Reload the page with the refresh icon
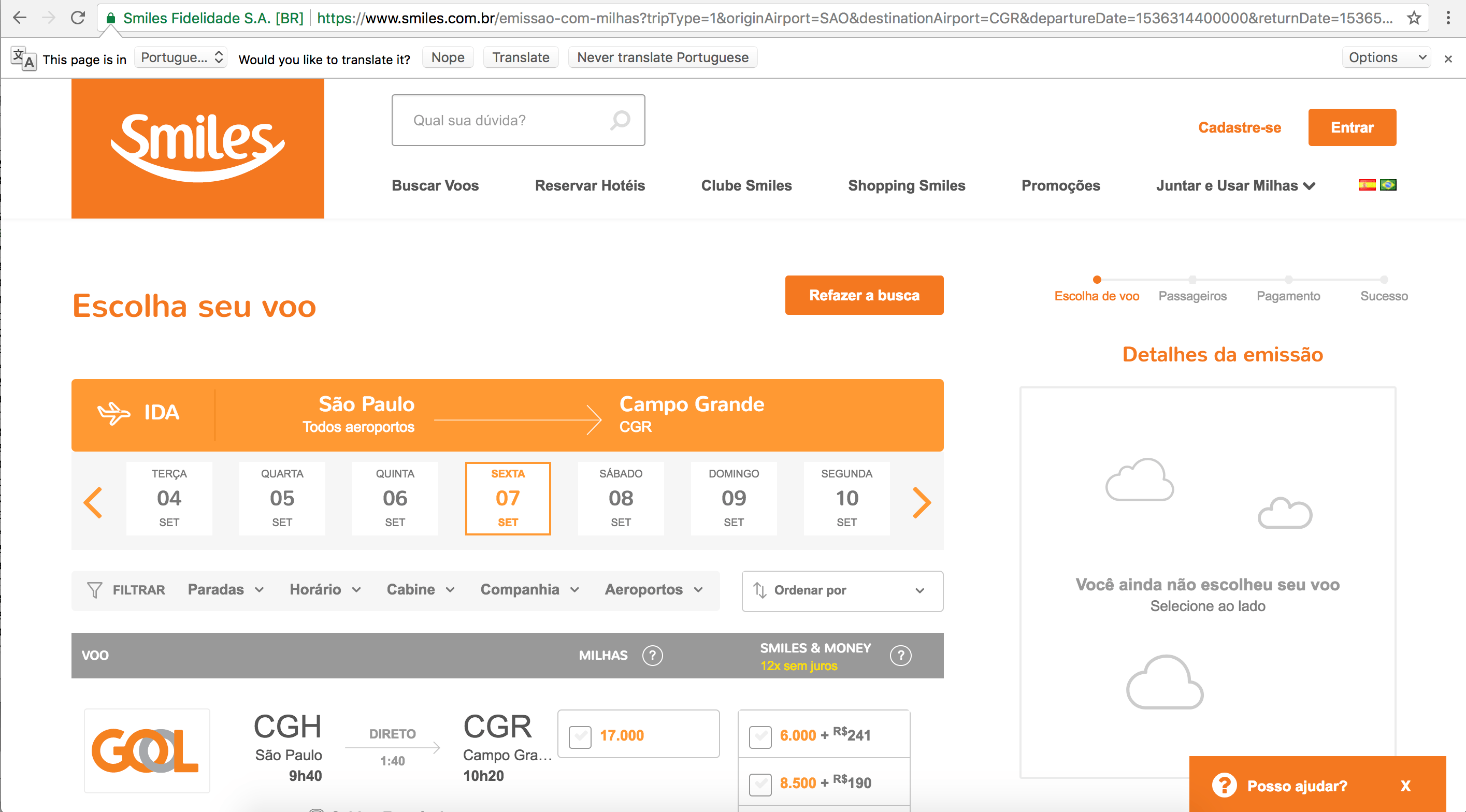1466x812 pixels. tap(78, 18)
